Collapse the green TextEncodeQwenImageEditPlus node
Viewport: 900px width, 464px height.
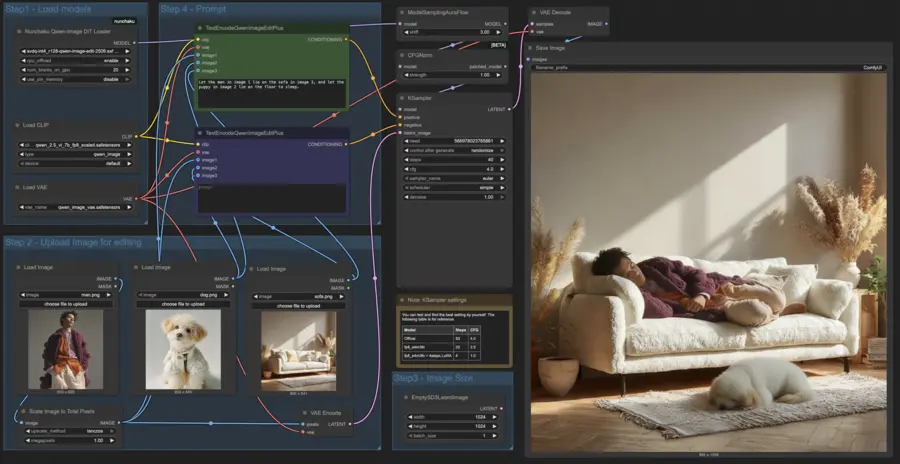[x=200, y=28]
